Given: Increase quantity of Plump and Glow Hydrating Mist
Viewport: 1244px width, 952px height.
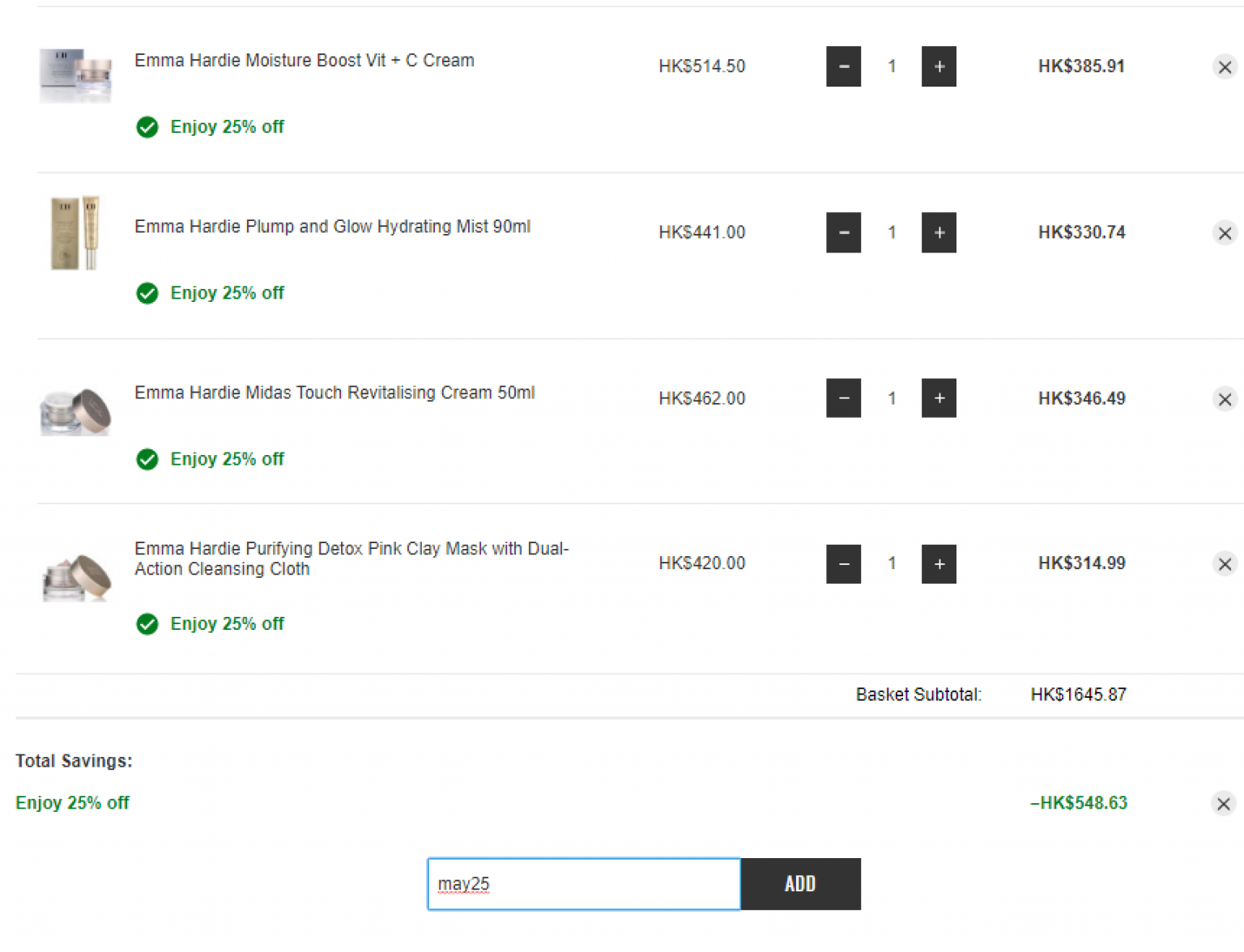Looking at the screenshot, I should (x=939, y=232).
